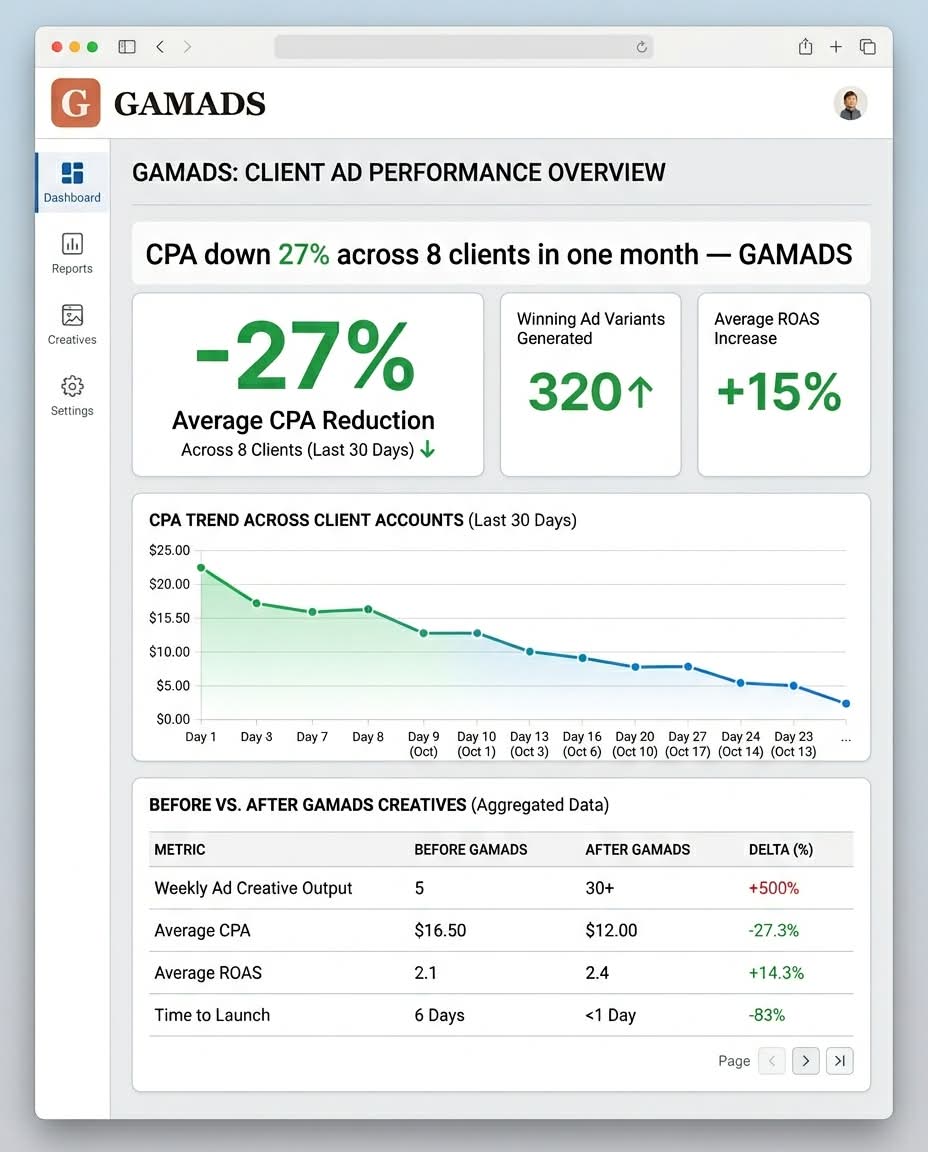928x1152 pixels.
Task: Click the +500% delta value
Action: tap(774, 888)
